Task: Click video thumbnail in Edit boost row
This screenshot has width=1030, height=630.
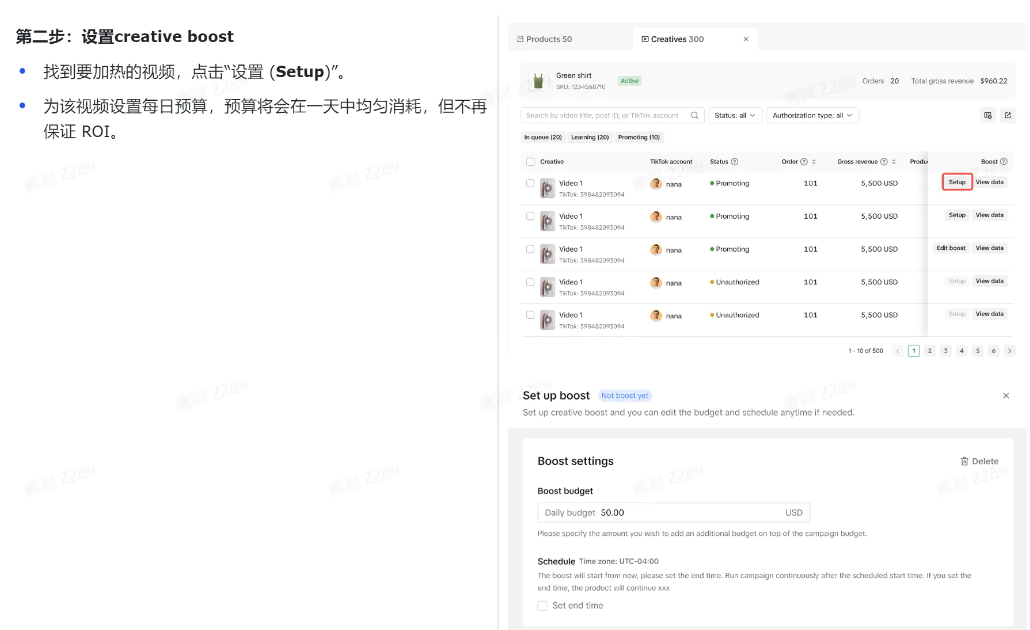Action: click(547, 254)
